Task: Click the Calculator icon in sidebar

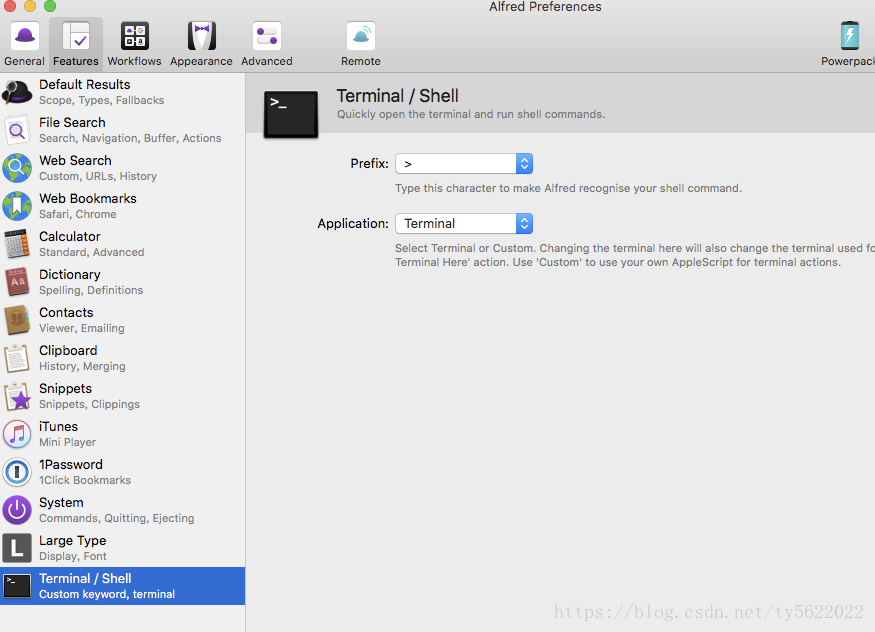Action: pos(17,244)
